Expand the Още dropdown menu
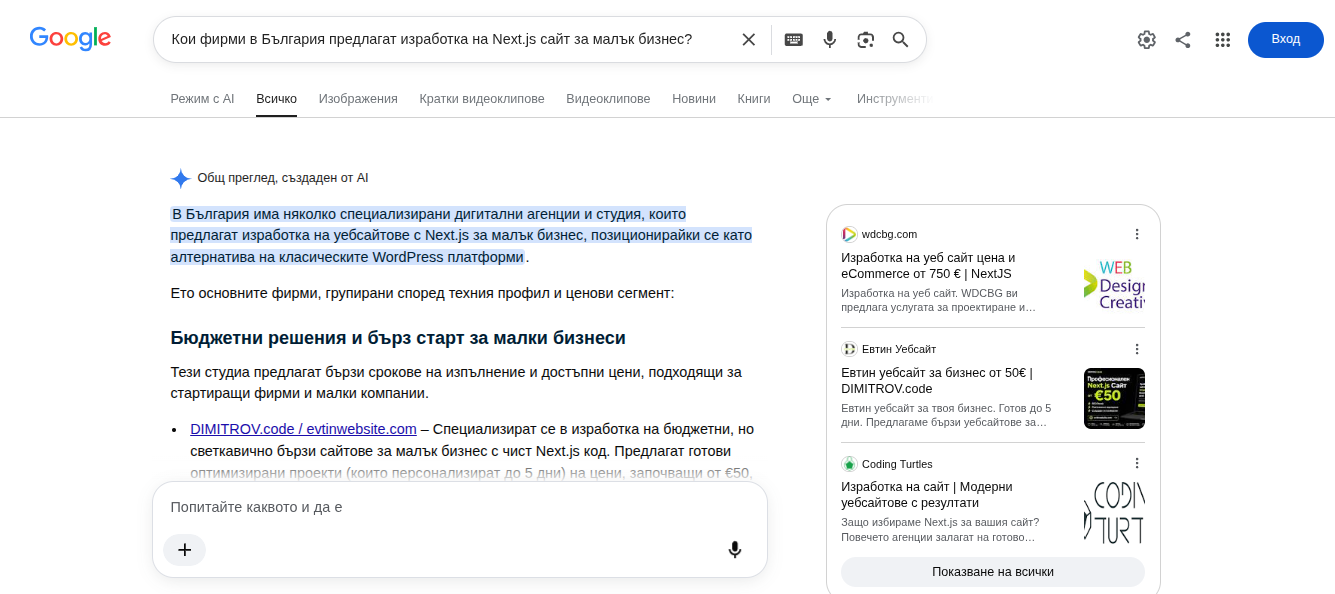Screen dimensions: 1335x594 (812, 99)
